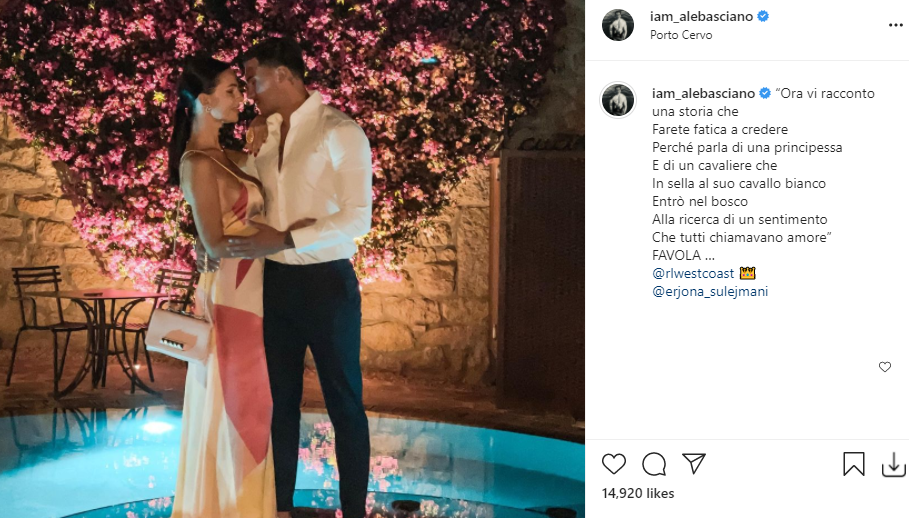Like the caption comment small heart
The image size is (909, 518).
pyautogui.click(x=885, y=367)
